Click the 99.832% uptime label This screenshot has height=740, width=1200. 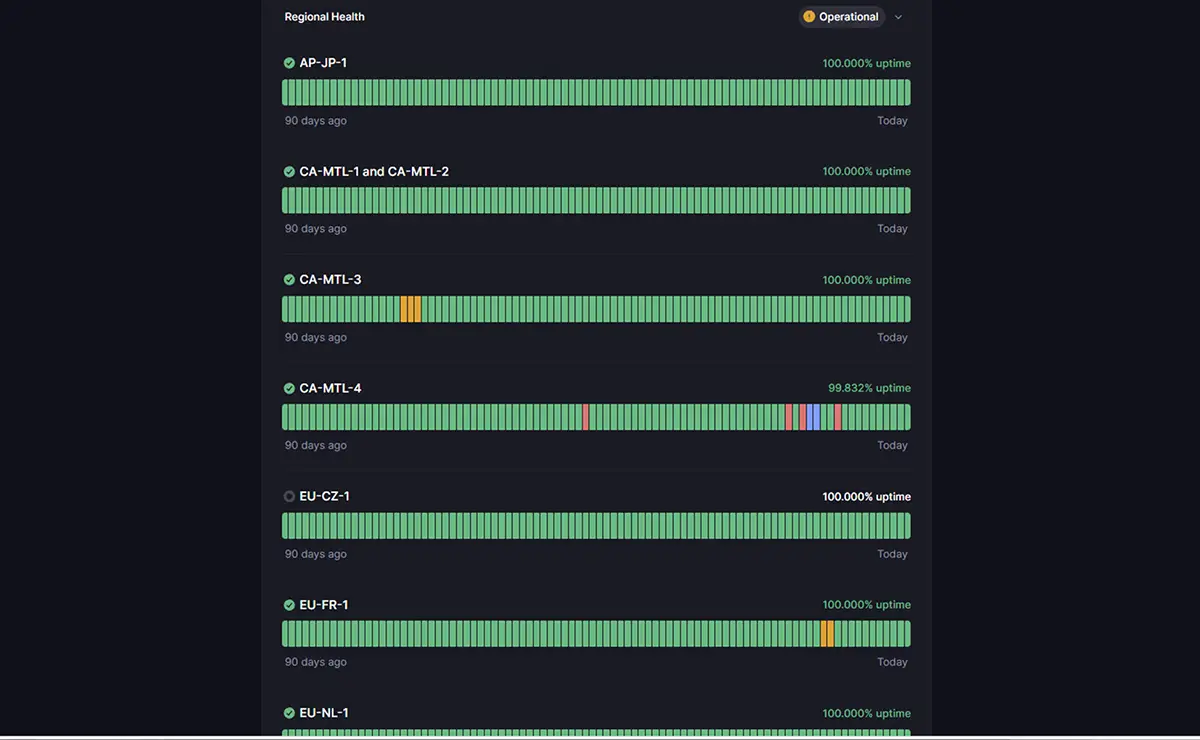(869, 388)
